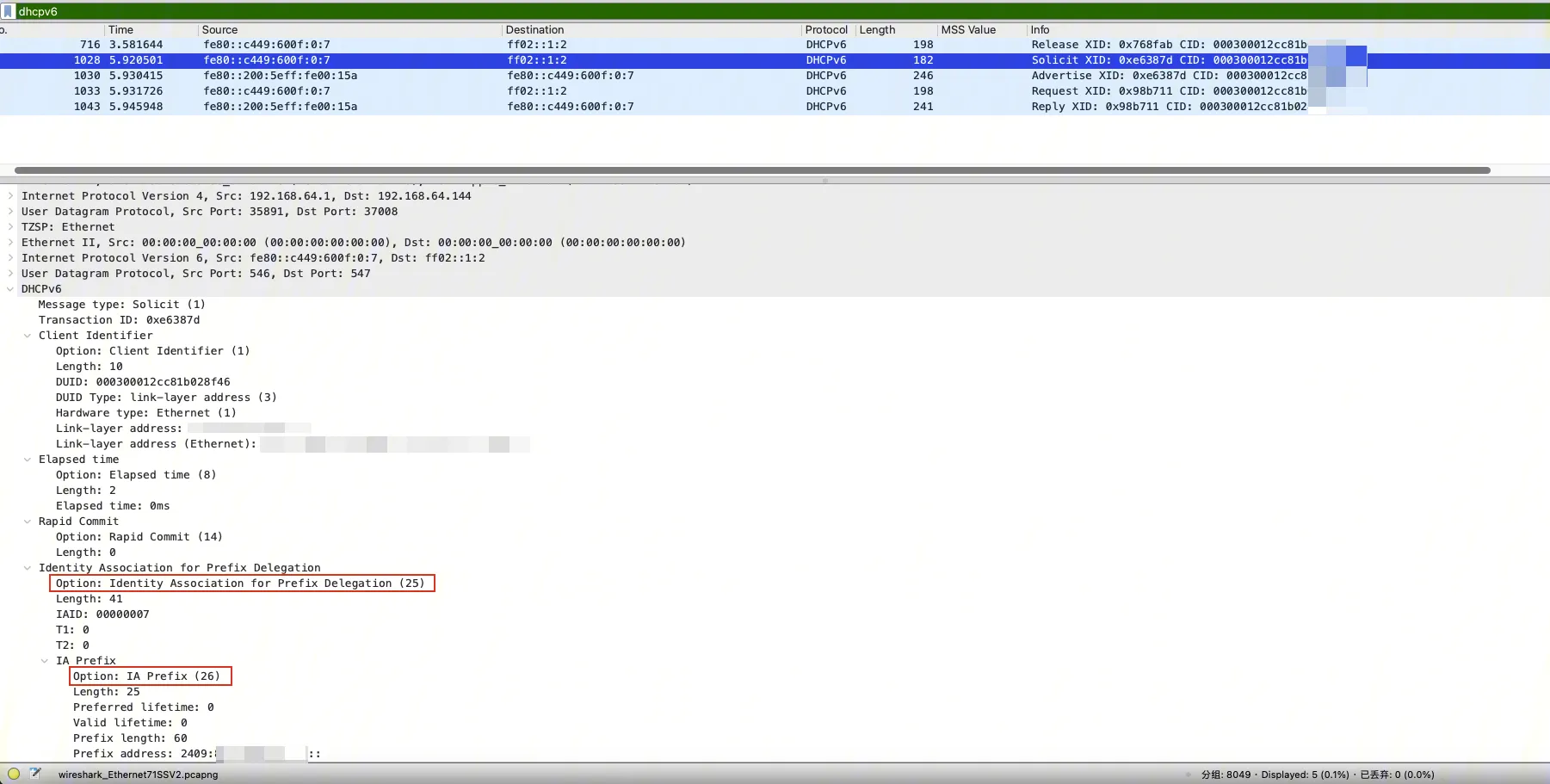The width and height of the screenshot is (1550, 784).
Task: Collapse the Client Identifier section
Action: (x=28, y=336)
